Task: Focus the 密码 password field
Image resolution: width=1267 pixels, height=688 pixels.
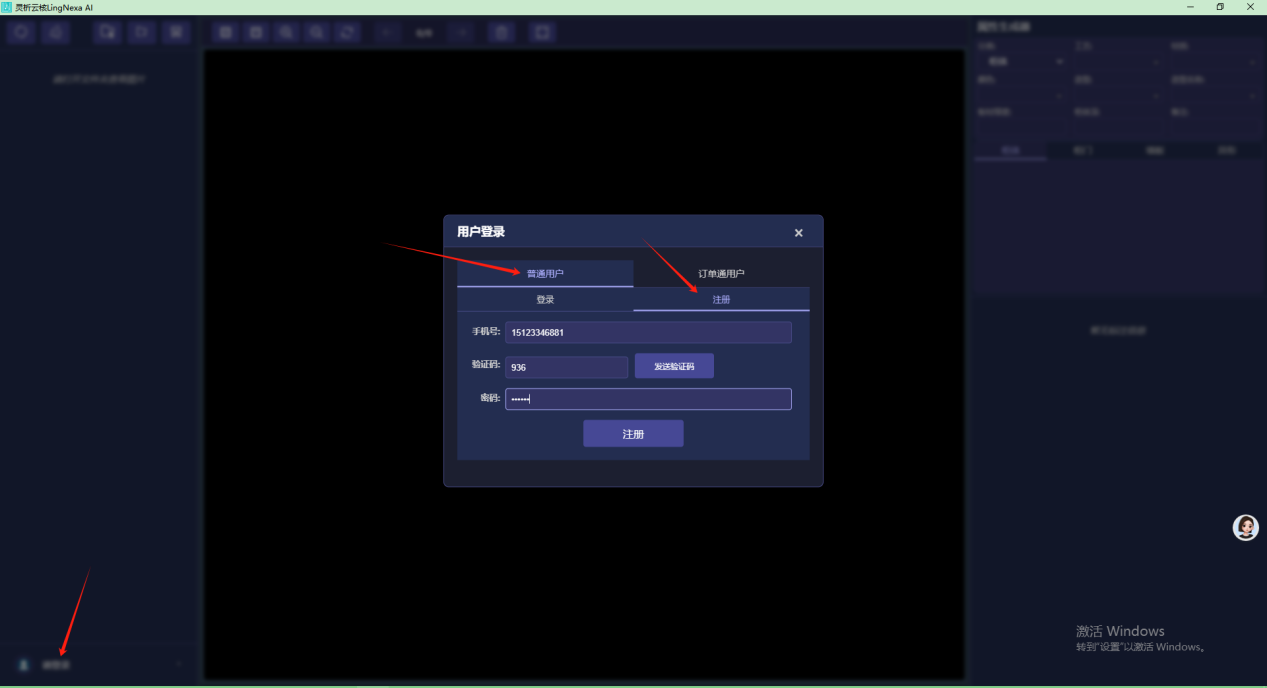Action: [x=648, y=399]
